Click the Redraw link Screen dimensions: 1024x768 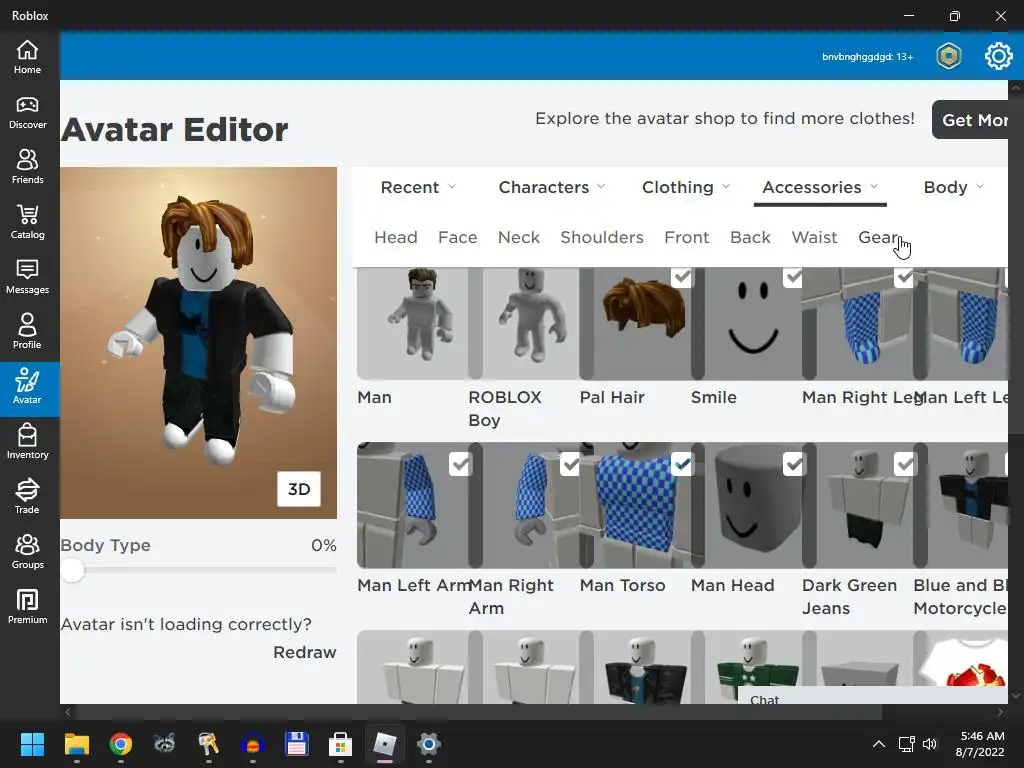[304, 652]
